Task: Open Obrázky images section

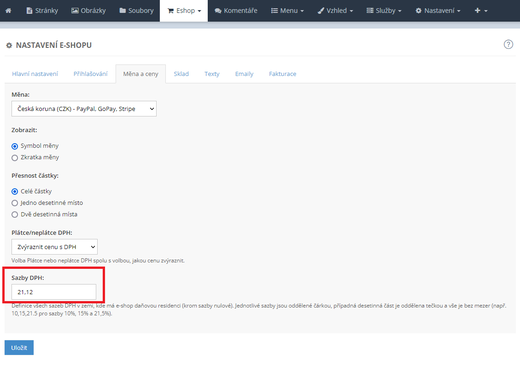Action: tap(88, 11)
